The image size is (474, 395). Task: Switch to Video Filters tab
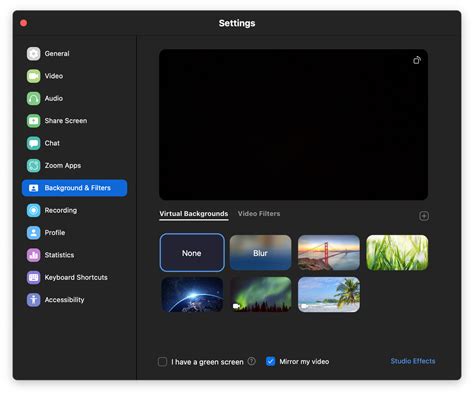259,214
